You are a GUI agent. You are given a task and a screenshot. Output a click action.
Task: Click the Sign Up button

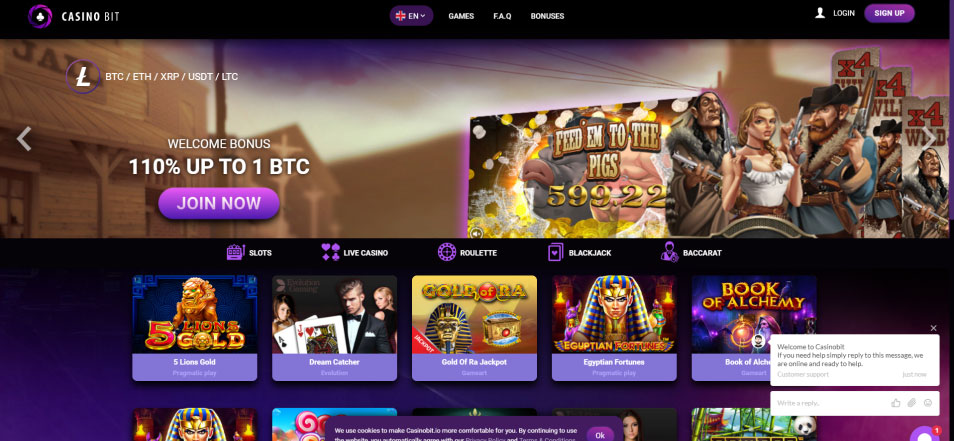(889, 13)
